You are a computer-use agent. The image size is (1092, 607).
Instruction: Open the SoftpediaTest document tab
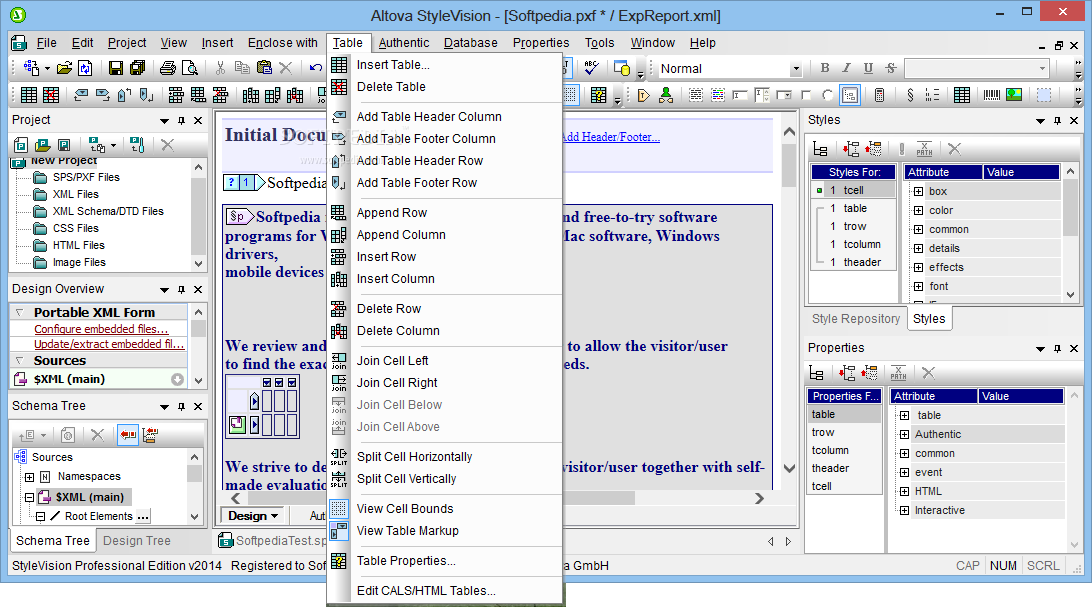pyautogui.click(x=273, y=541)
